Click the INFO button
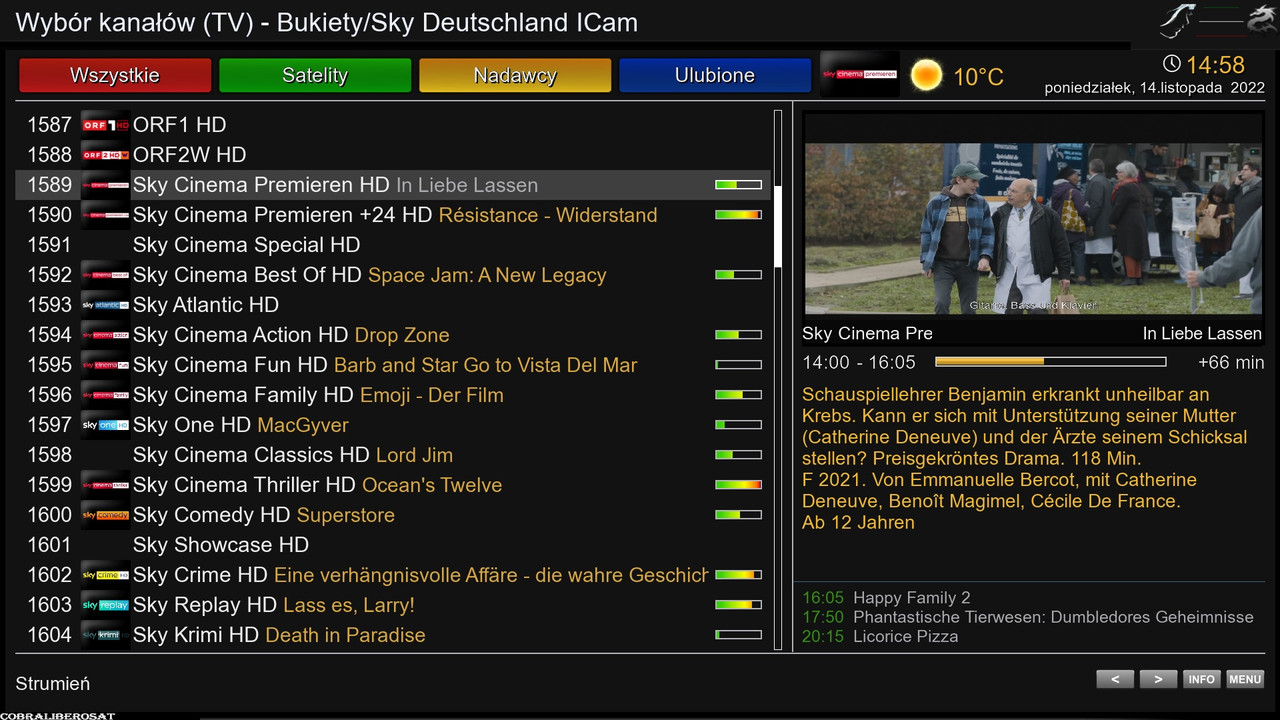 point(1201,679)
